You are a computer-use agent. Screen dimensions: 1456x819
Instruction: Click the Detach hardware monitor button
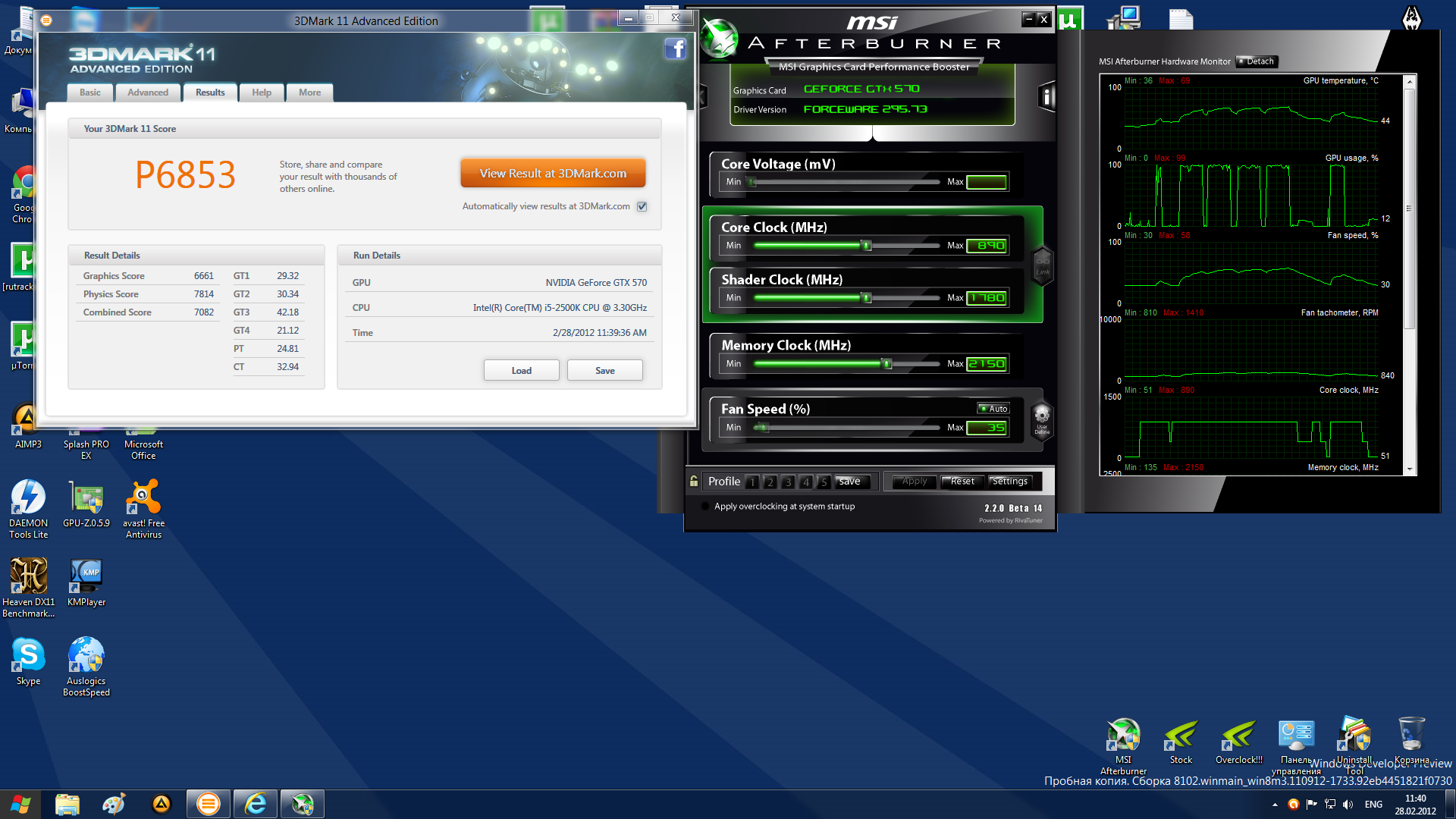click(x=1257, y=61)
